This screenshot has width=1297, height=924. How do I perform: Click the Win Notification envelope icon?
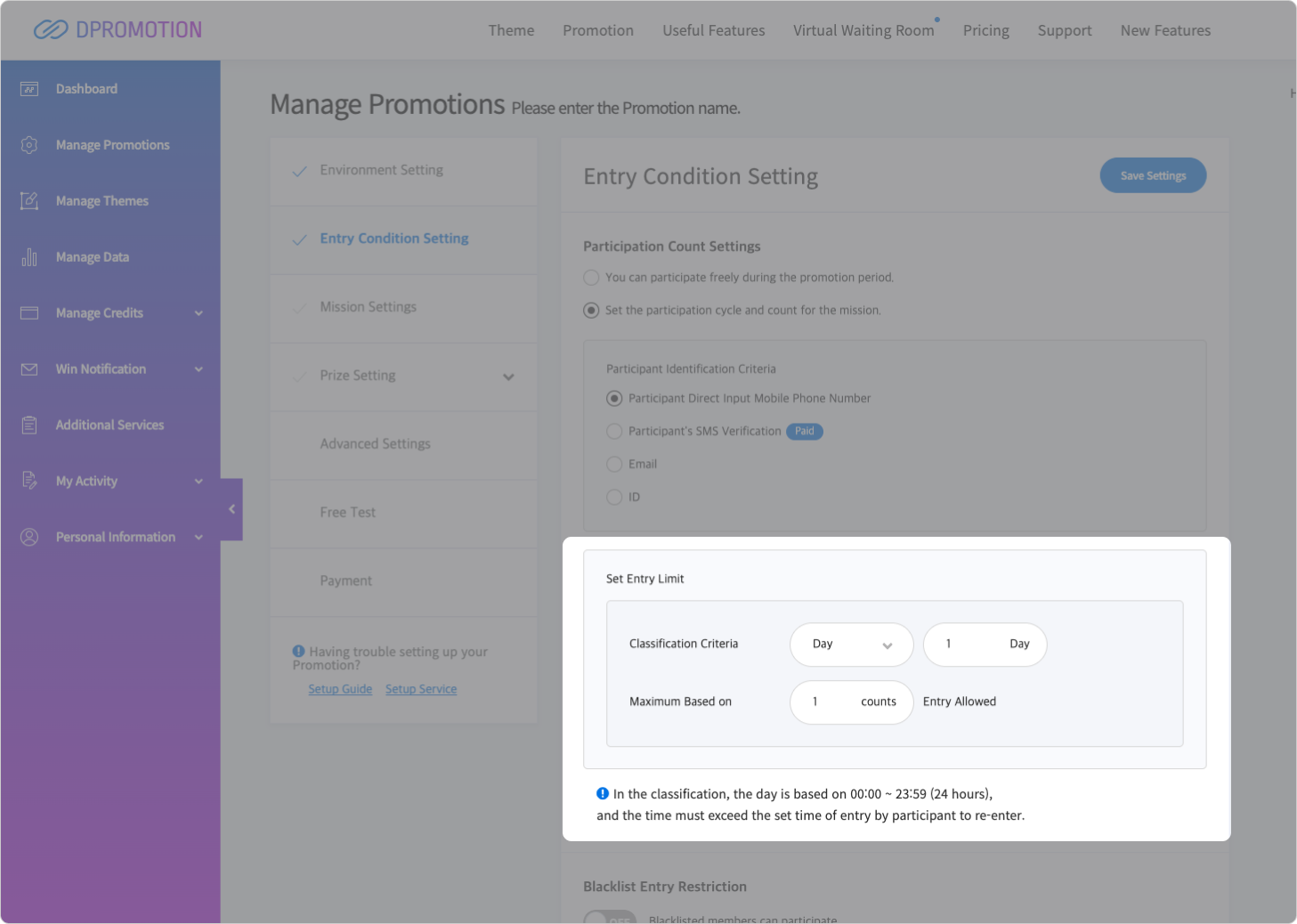click(29, 369)
